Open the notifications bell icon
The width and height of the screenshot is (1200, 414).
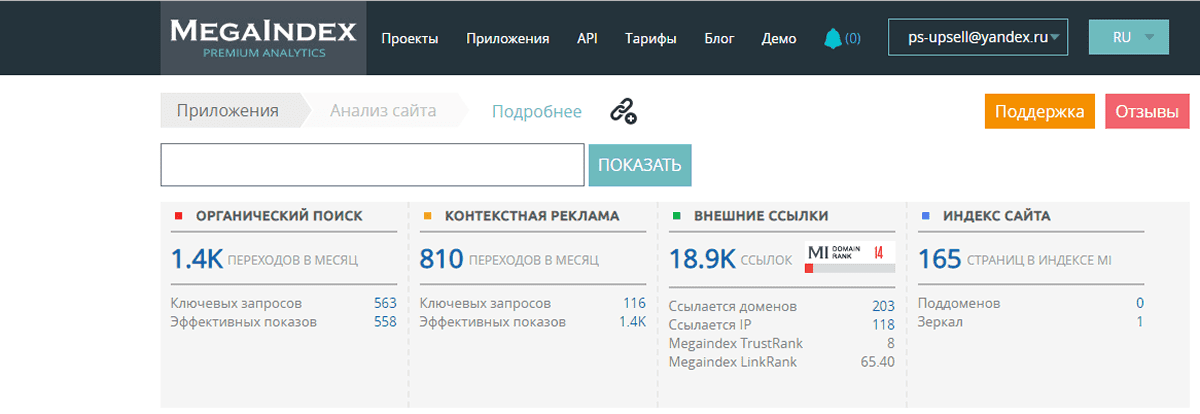(x=833, y=38)
